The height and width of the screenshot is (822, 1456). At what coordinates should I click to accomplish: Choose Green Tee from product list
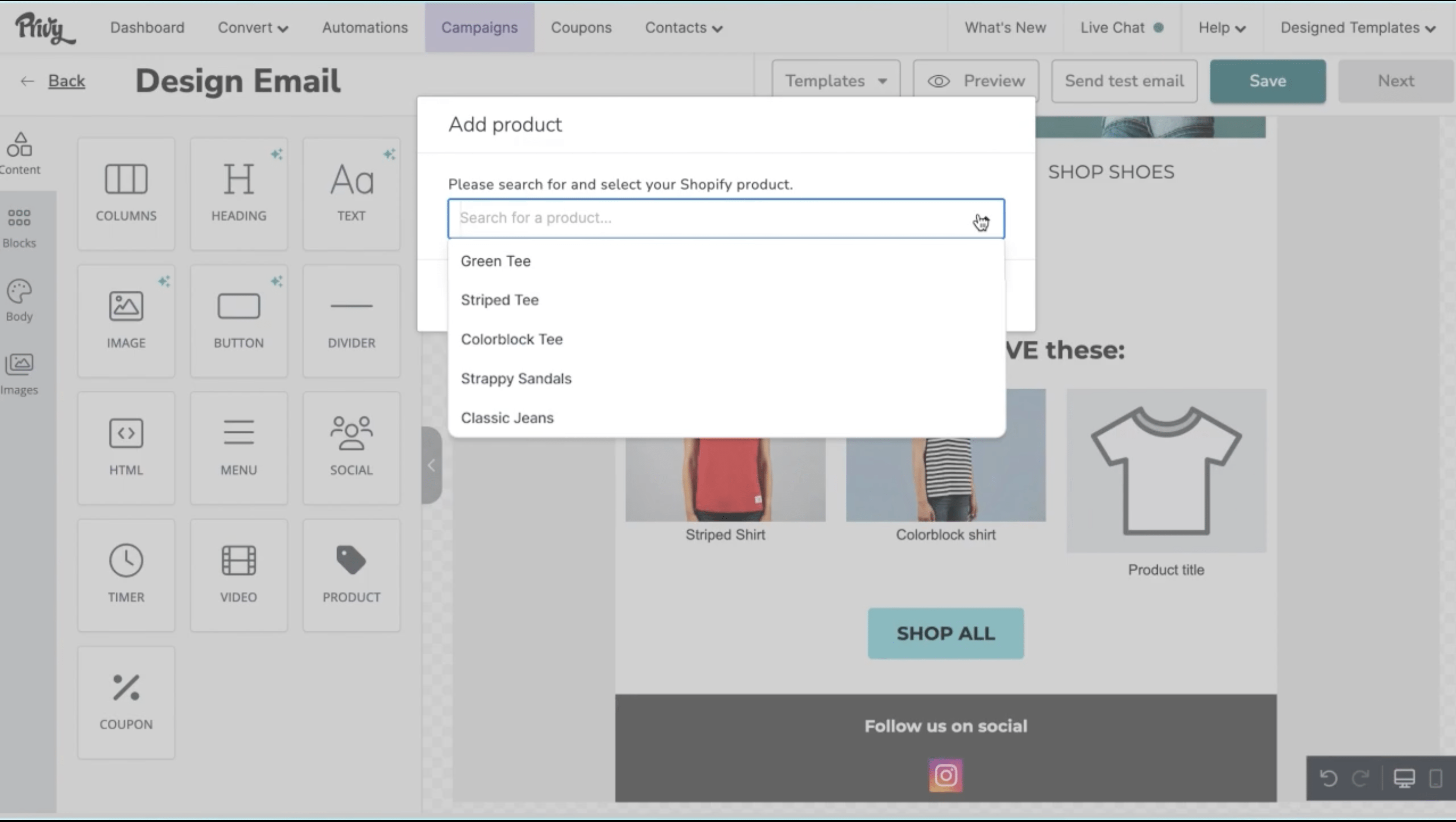tap(726, 261)
